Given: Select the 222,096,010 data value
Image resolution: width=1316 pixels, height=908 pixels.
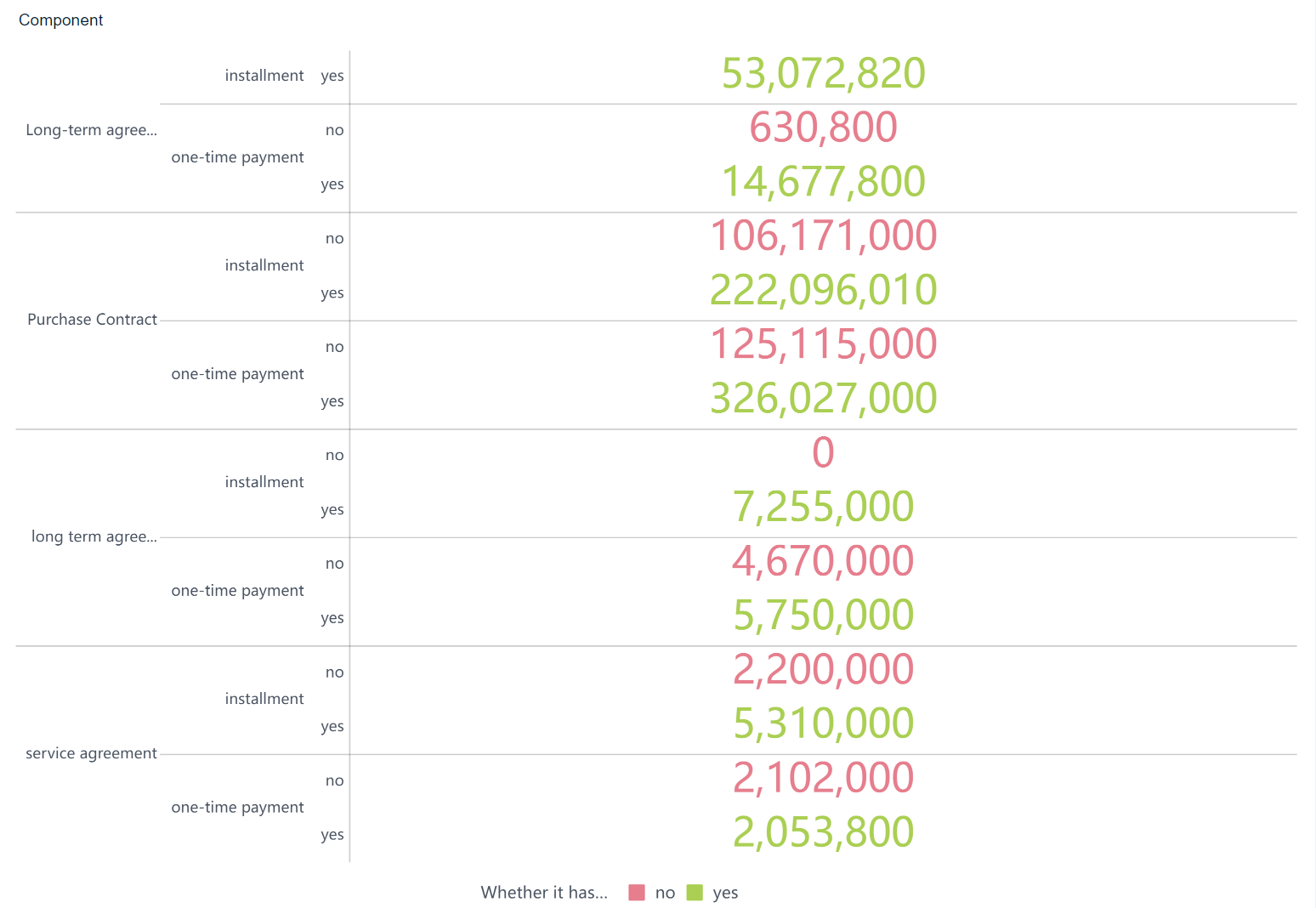Looking at the screenshot, I should coord(823,291).
